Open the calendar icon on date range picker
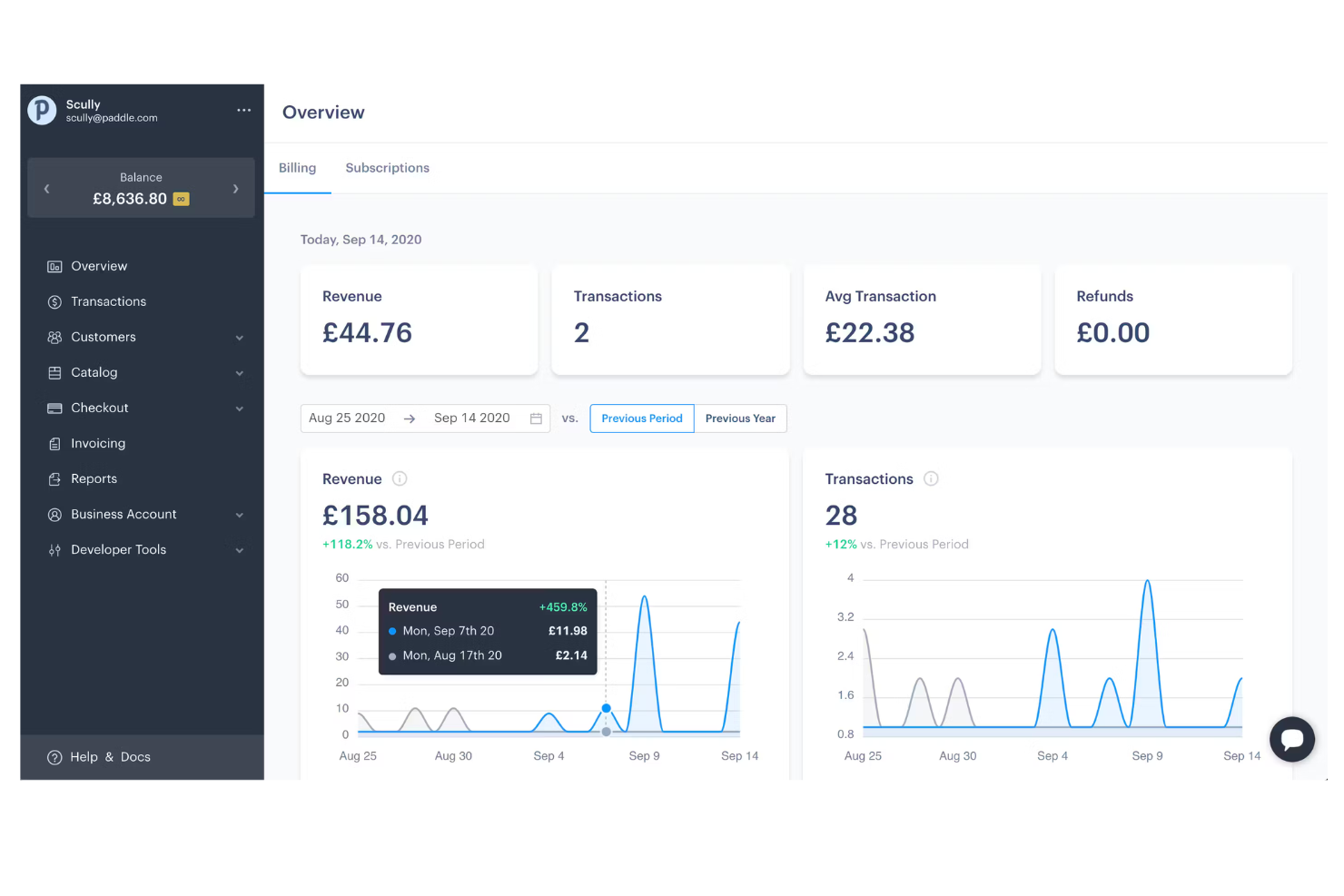 coord(536,418)
